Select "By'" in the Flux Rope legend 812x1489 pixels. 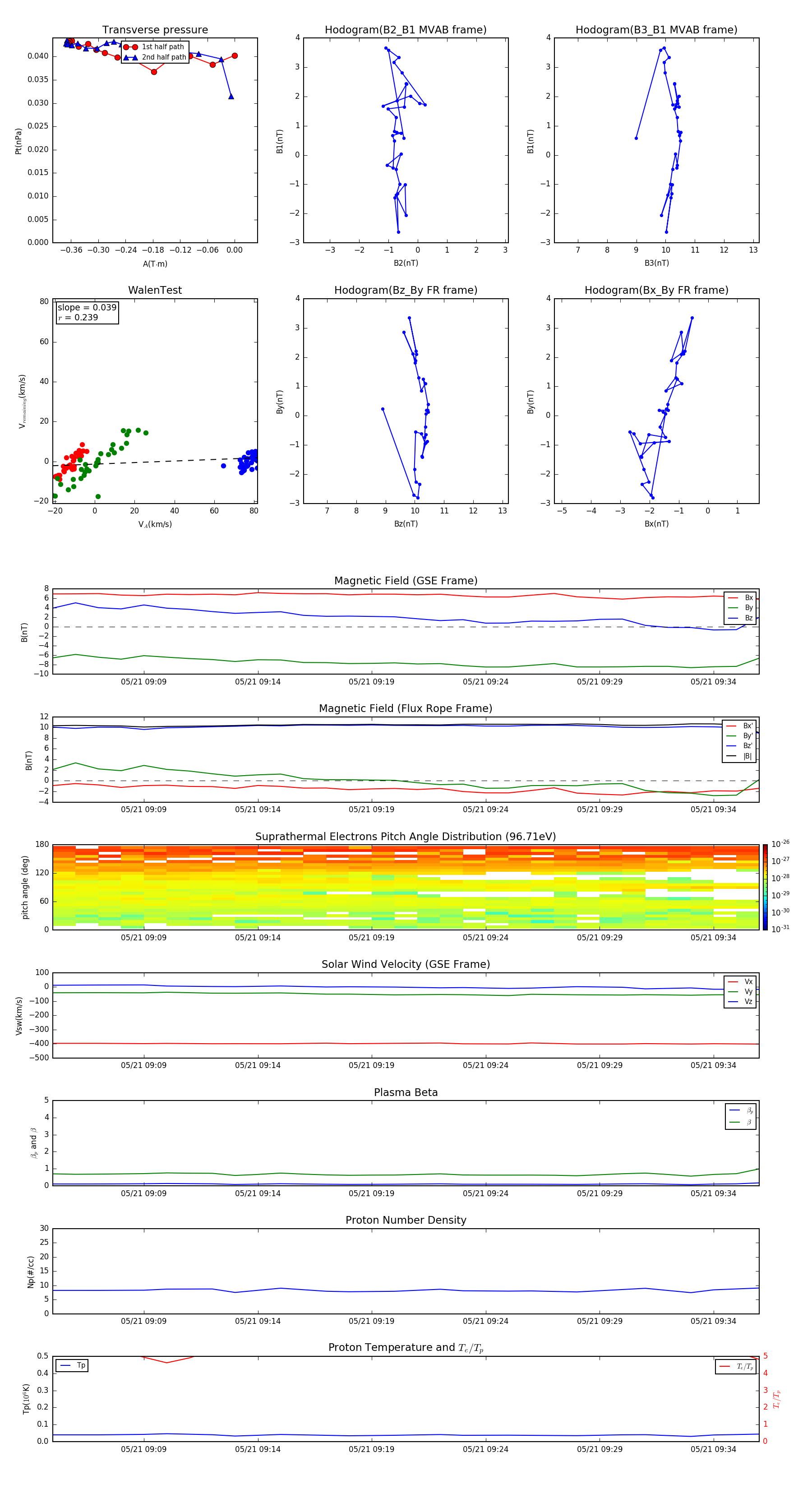[x=740, y=736]
